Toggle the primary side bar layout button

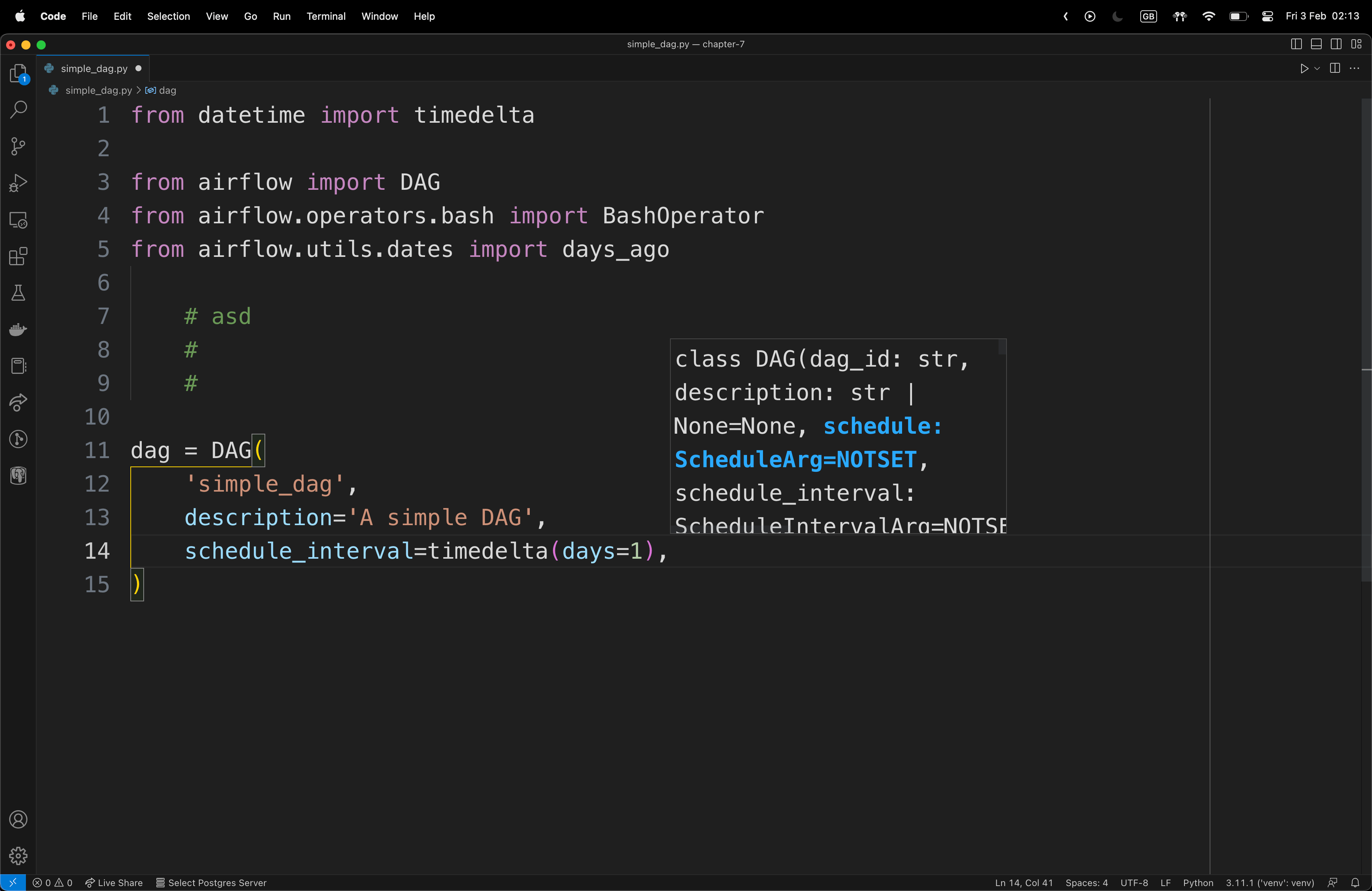[1296, 44]
